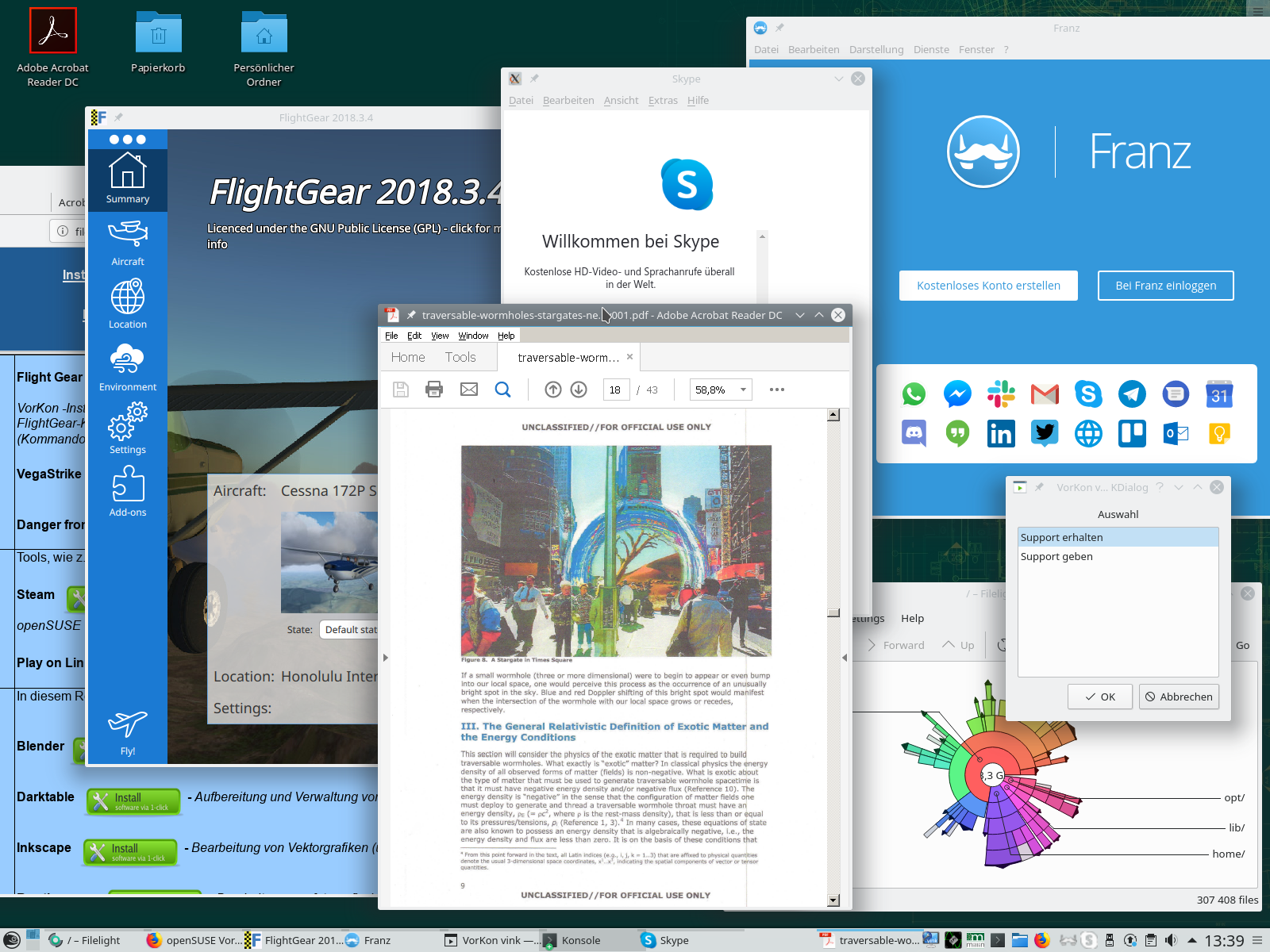
Task: Open the Dienste menu in Franz
Action: tap(931, 49)
